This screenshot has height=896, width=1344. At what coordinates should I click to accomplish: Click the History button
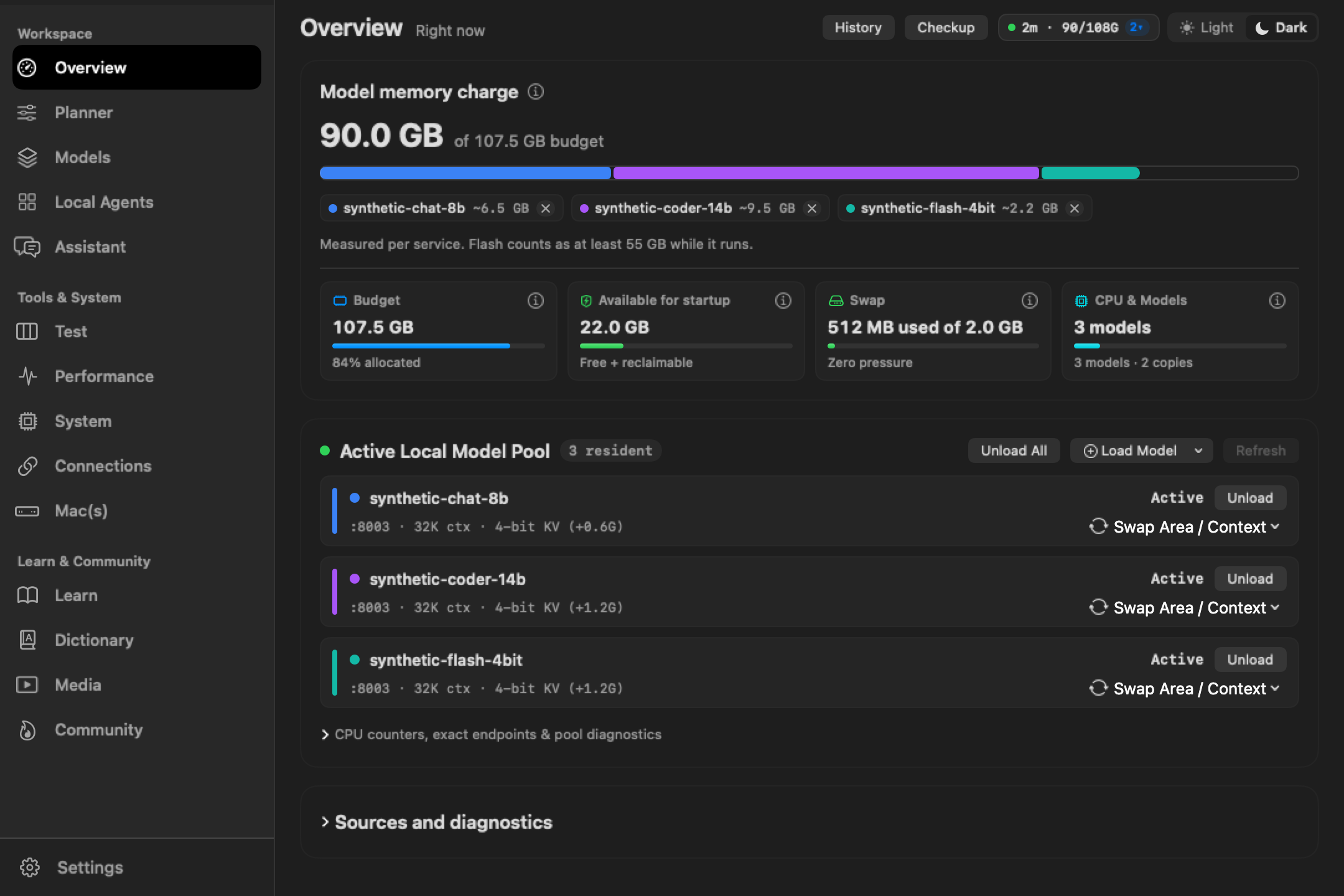tap(858, 28)
